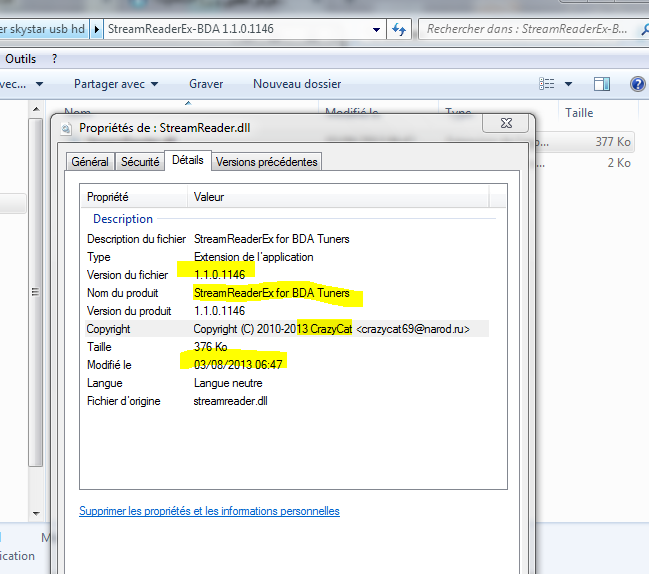Image resolution: width=649 pixels, height=574 pixels.
Task: Click the Graver toolbar button
Action: (x=206, y=84)
